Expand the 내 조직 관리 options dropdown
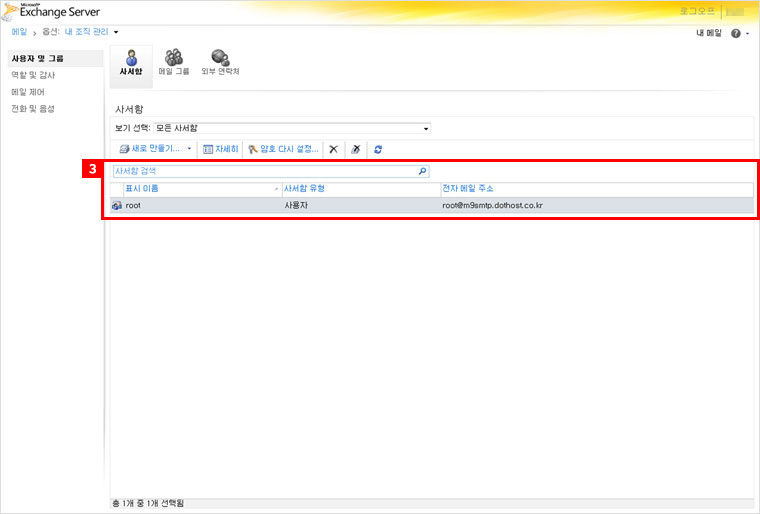This screenshot has width=760, height=514. tap(116, 32)
